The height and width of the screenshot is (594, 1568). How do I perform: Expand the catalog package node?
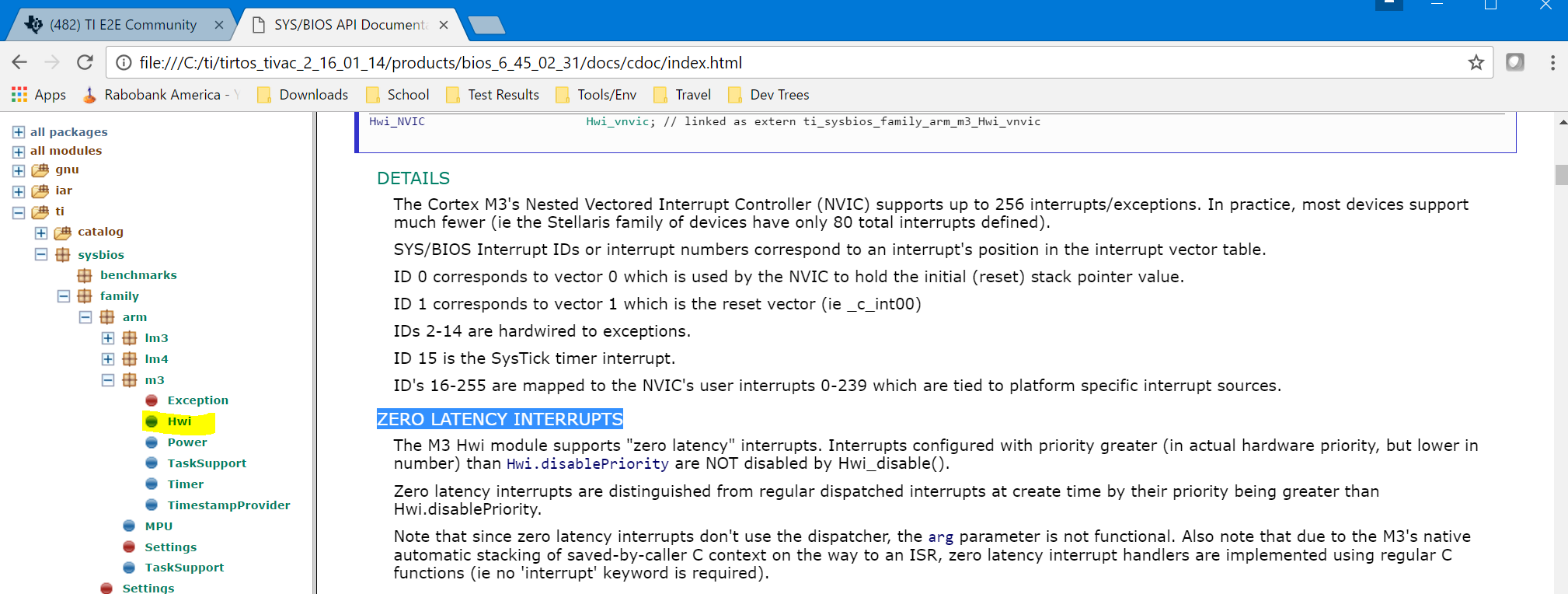click(x=41, y=232)
